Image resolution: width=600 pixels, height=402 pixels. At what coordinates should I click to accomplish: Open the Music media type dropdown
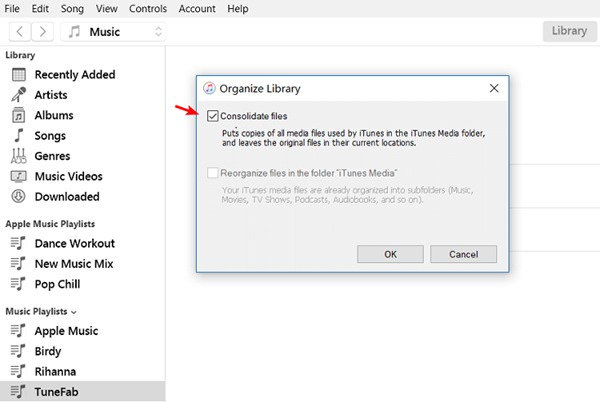[x=113, y=32]
